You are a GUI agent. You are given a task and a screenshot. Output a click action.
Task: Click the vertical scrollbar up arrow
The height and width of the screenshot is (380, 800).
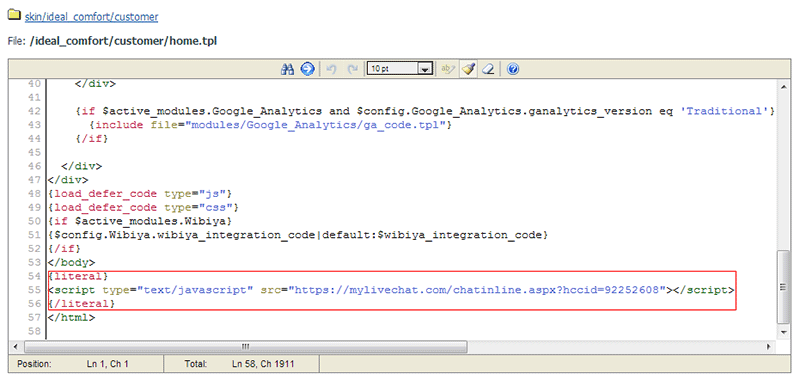click(784, 88)
